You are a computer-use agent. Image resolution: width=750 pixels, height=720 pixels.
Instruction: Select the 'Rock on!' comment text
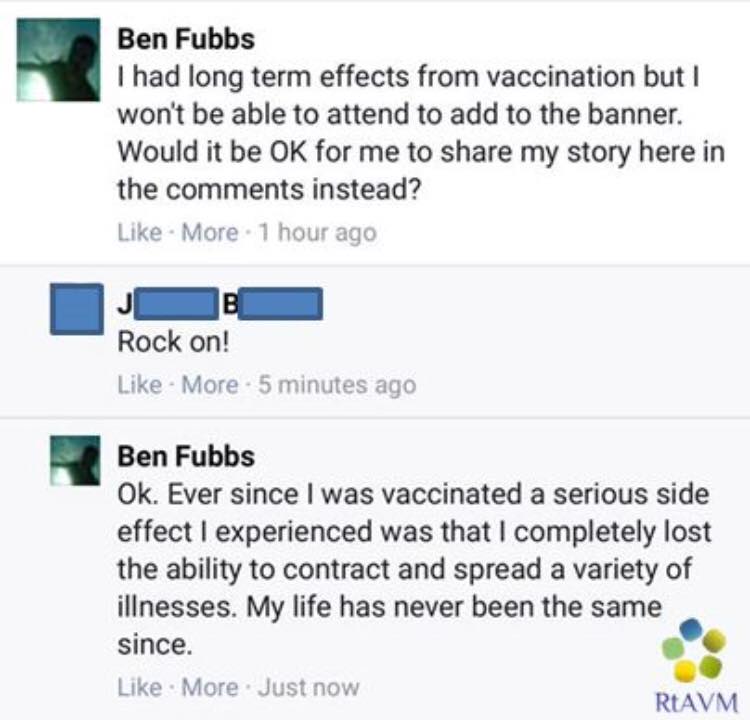coord(174,342)
